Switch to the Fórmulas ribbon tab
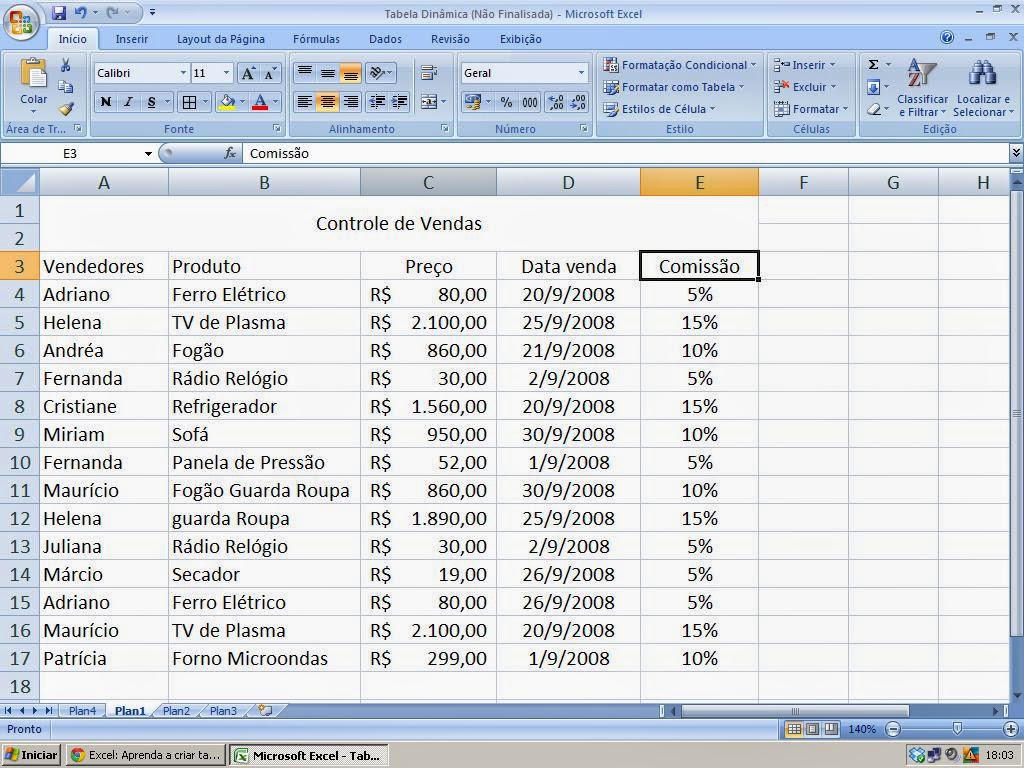The width and height of the screenshot is (1024, 768). (316, 39)
